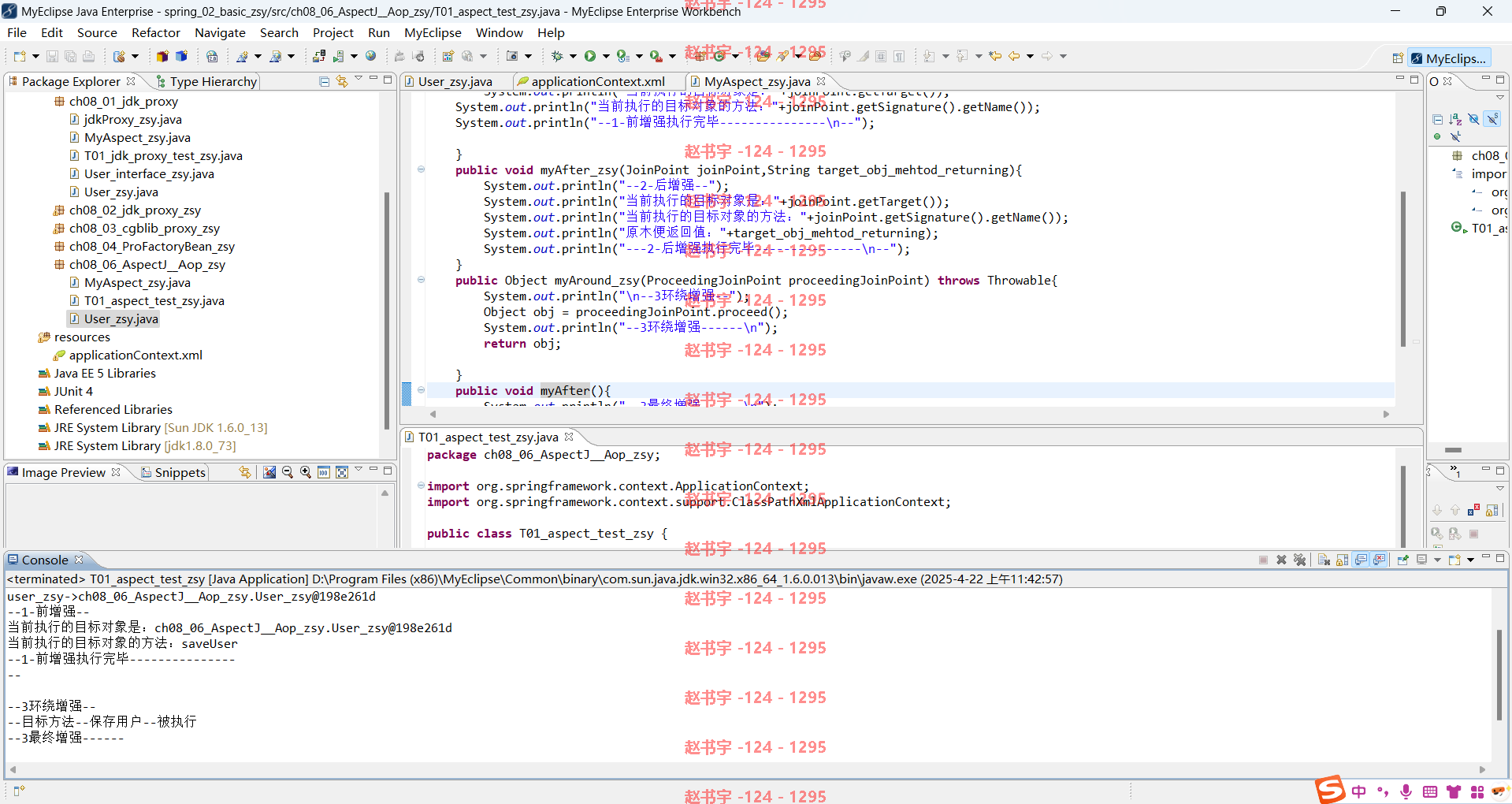Image resolution: width=1512 pixels, height=804 pixels.
Task: Open the Refactor menu
Action: (156, 32)
